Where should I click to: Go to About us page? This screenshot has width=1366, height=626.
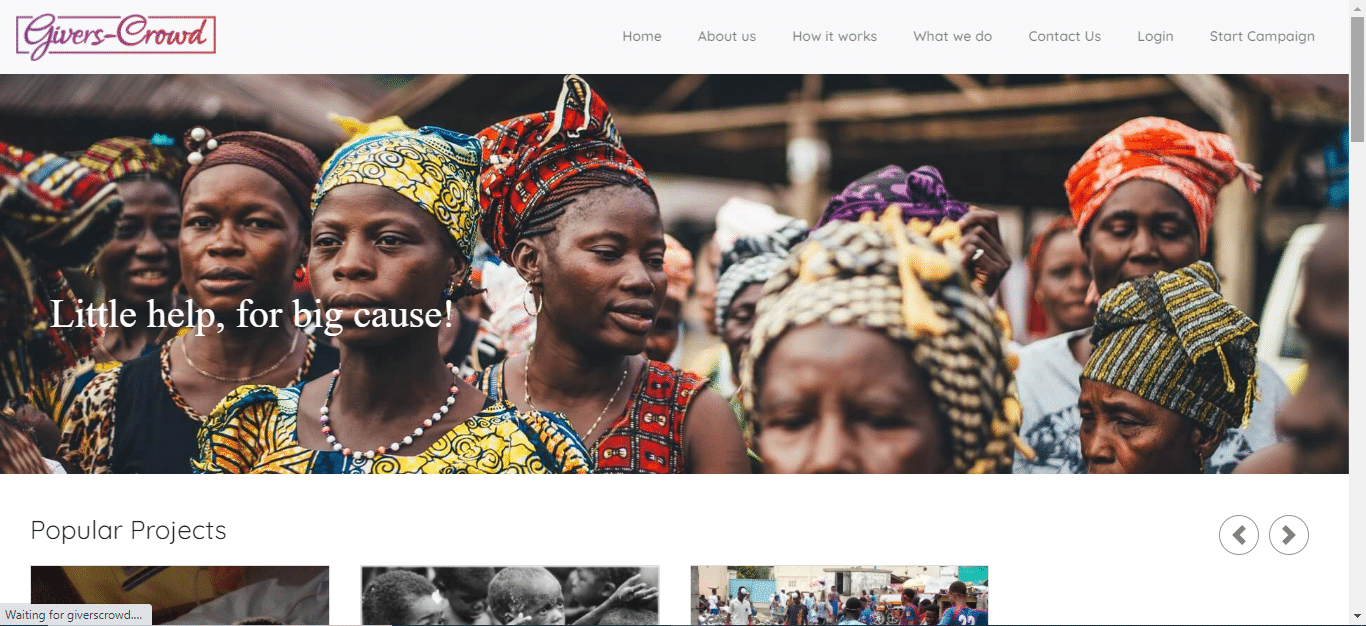[x=727, y=36]
